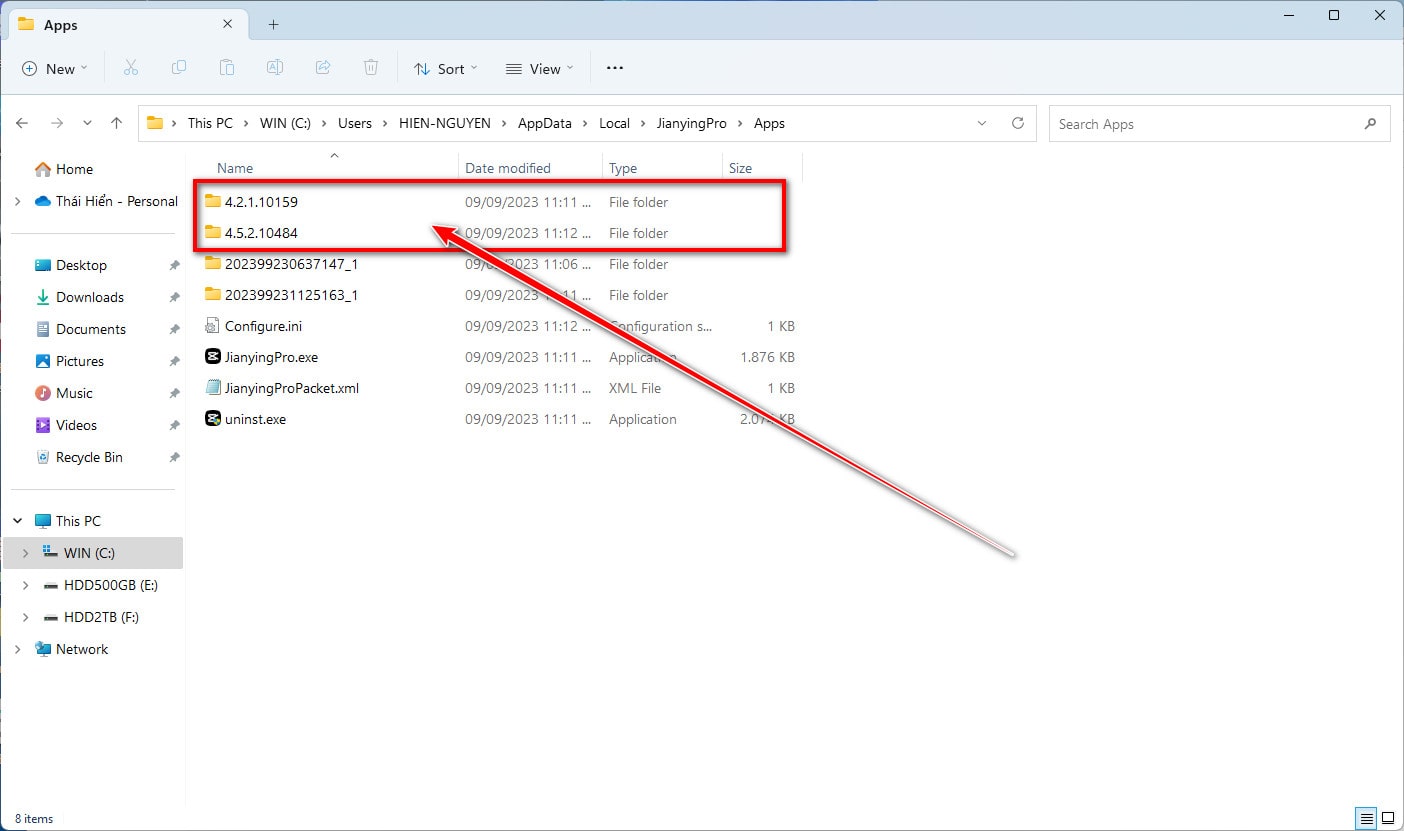Switch to large thumbnails view icon

pyautogui.click(x=1386, y=818)
